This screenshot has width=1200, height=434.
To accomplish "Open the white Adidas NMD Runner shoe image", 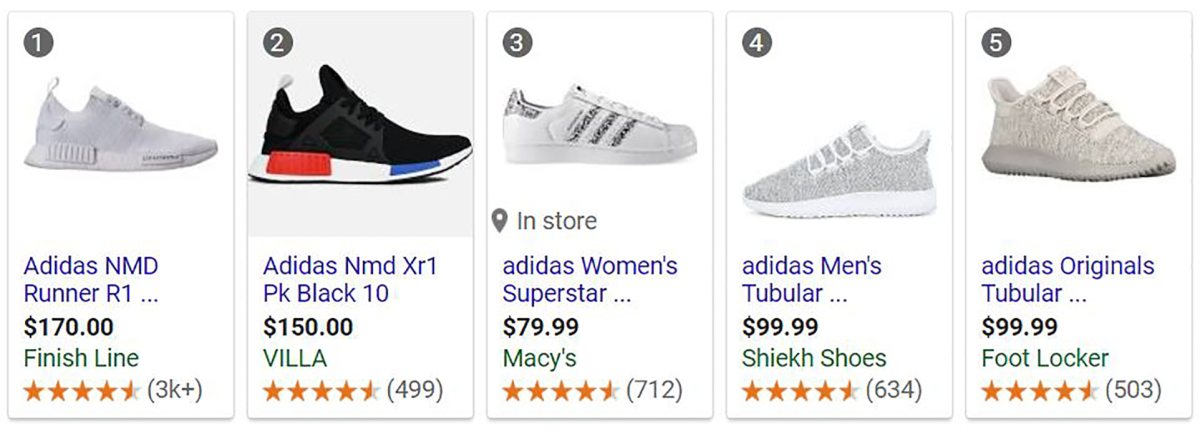I will [x=120, y=130].
